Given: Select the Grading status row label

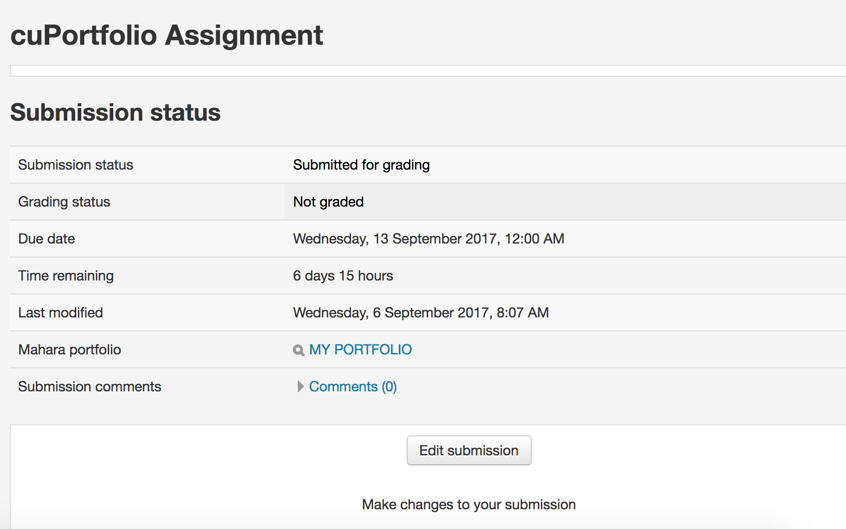Looking at the screenshot, I should (64, 202).
